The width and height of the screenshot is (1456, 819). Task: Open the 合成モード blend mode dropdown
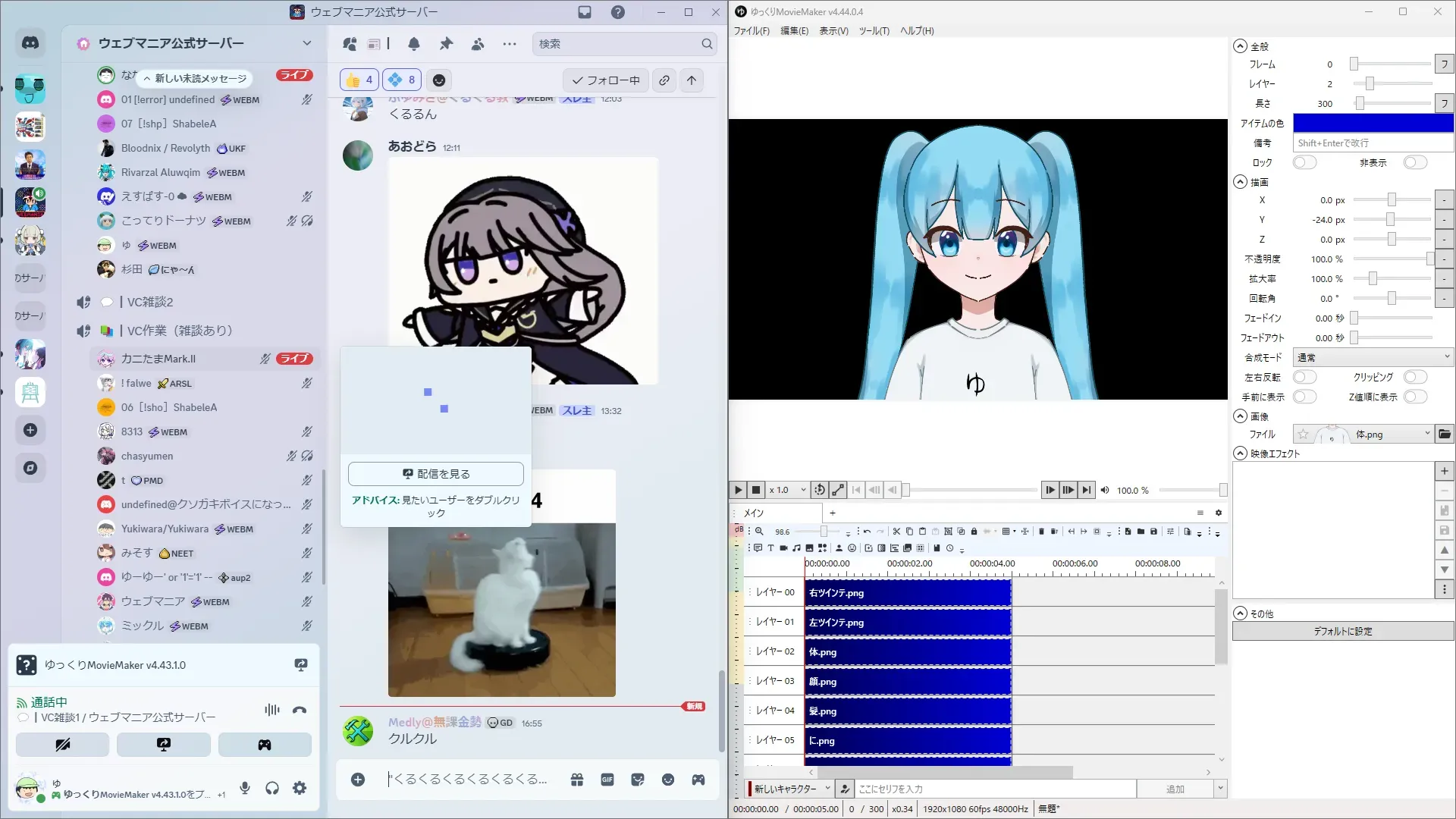click(x=1373, y=357)
